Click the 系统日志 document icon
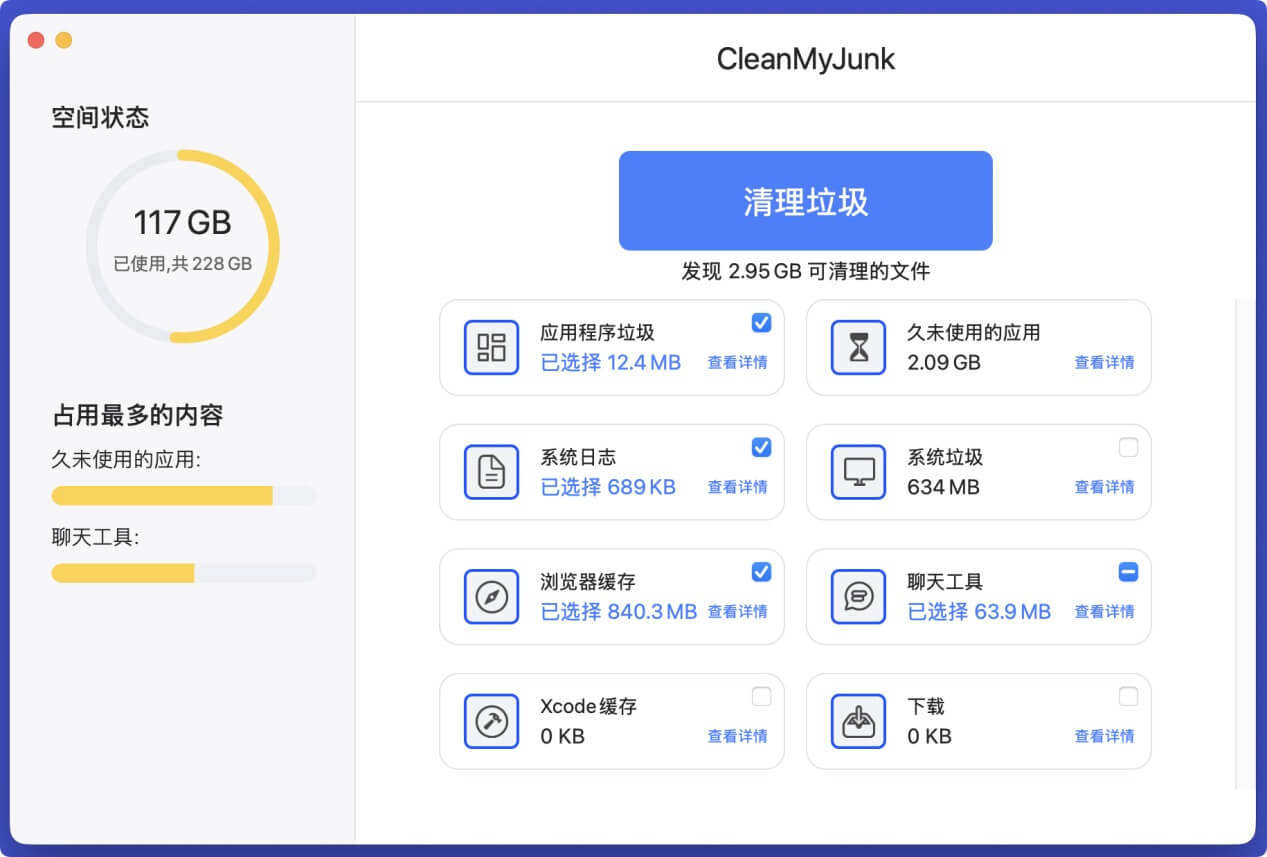The width and height of the screenshot is (1267, 857). click(491, 472)
